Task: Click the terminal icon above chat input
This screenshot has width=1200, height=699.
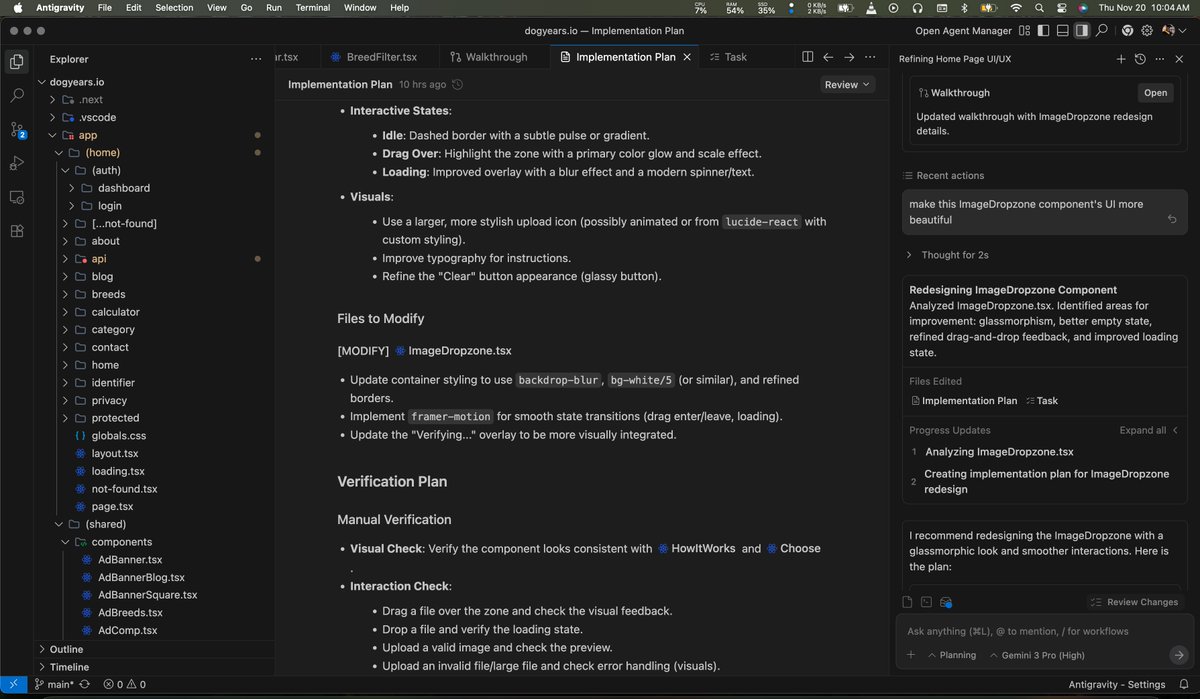Action: click(x=926, y=602)
